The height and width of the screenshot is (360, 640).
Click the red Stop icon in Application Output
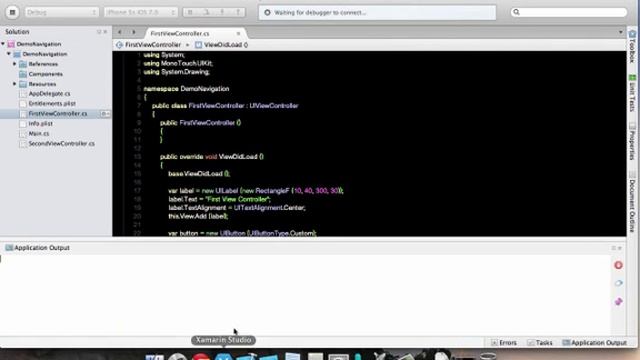click(618, 265)
